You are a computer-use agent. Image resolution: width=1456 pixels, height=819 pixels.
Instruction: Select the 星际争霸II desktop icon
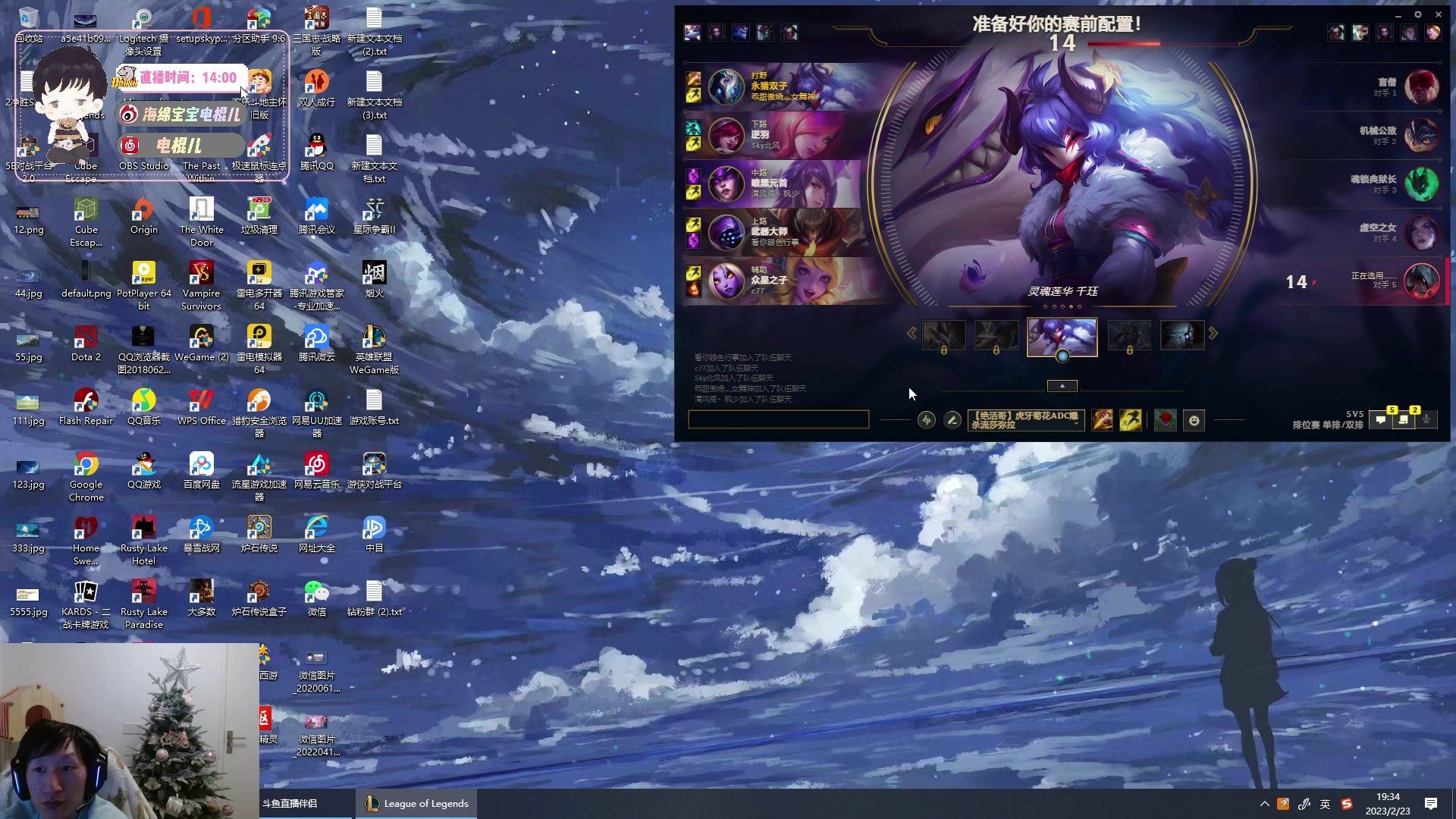(x=375, y=215)
